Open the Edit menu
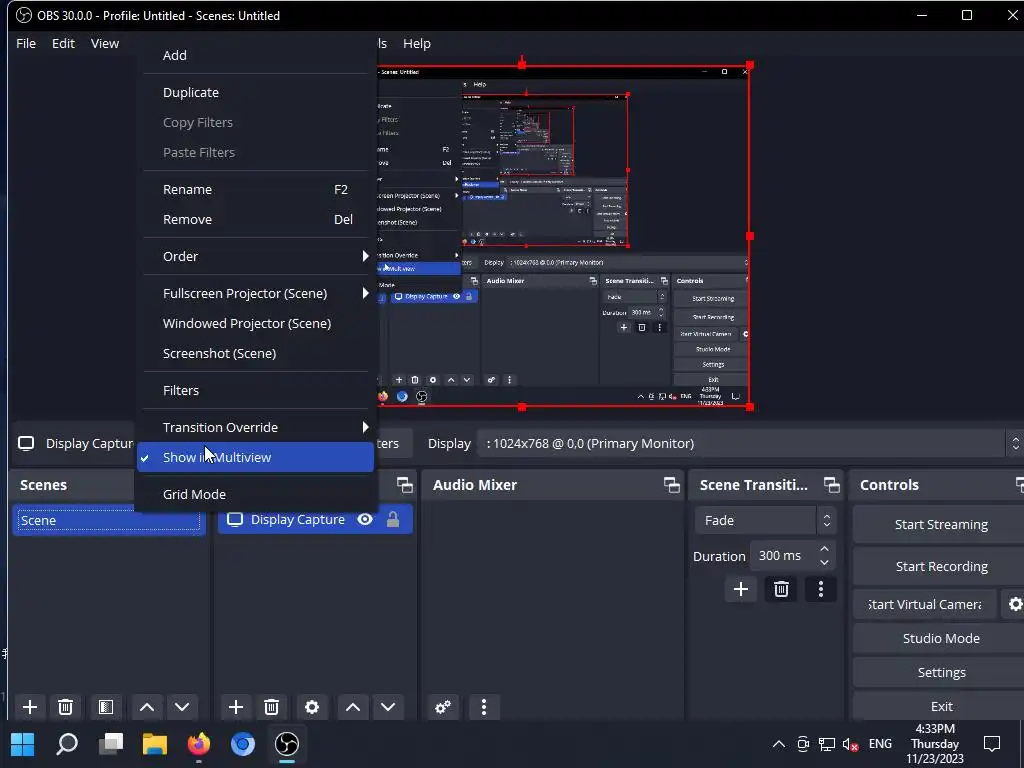1024x768 pixels. (x=63, y=43)
